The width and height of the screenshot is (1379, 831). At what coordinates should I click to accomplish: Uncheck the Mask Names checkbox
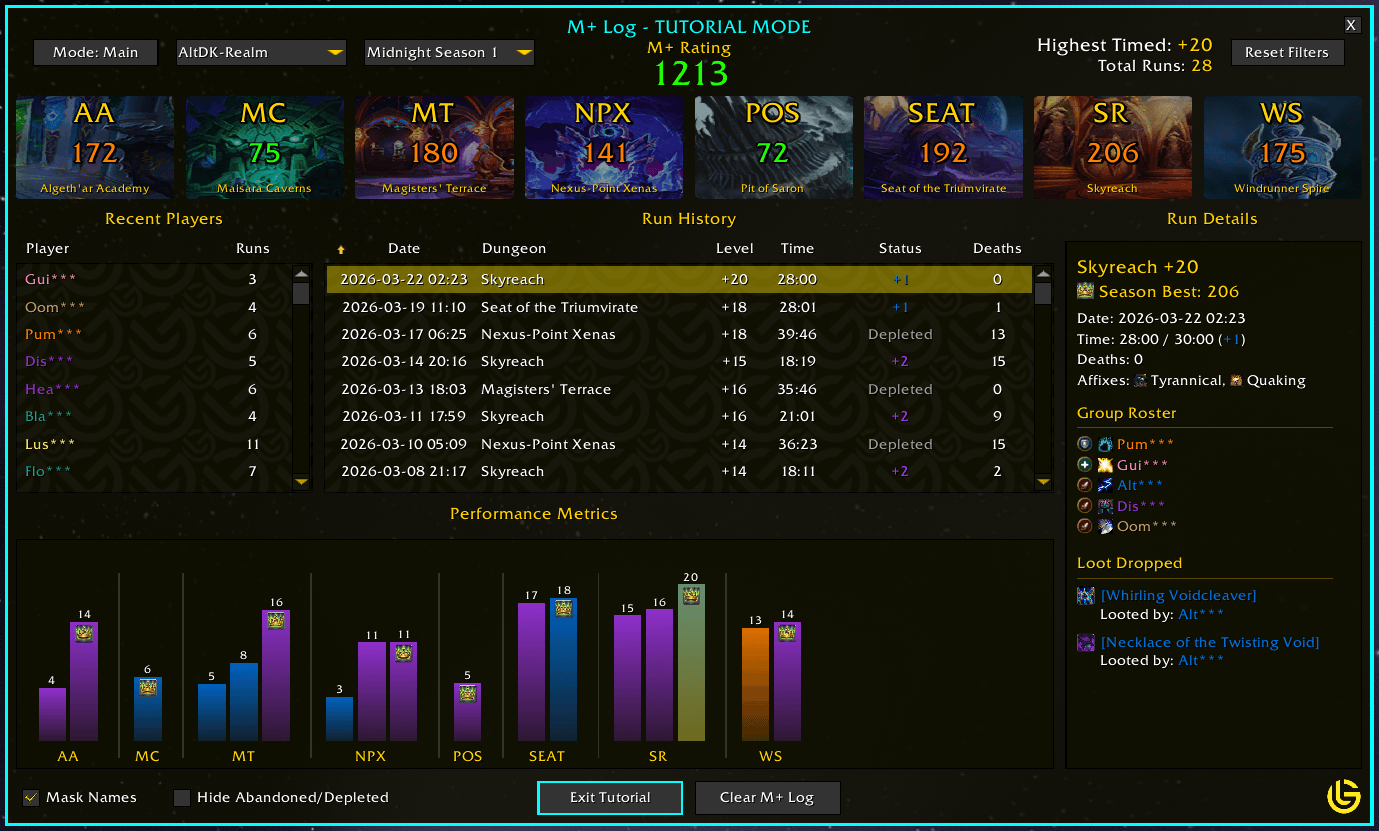click(x=31, y=798)
